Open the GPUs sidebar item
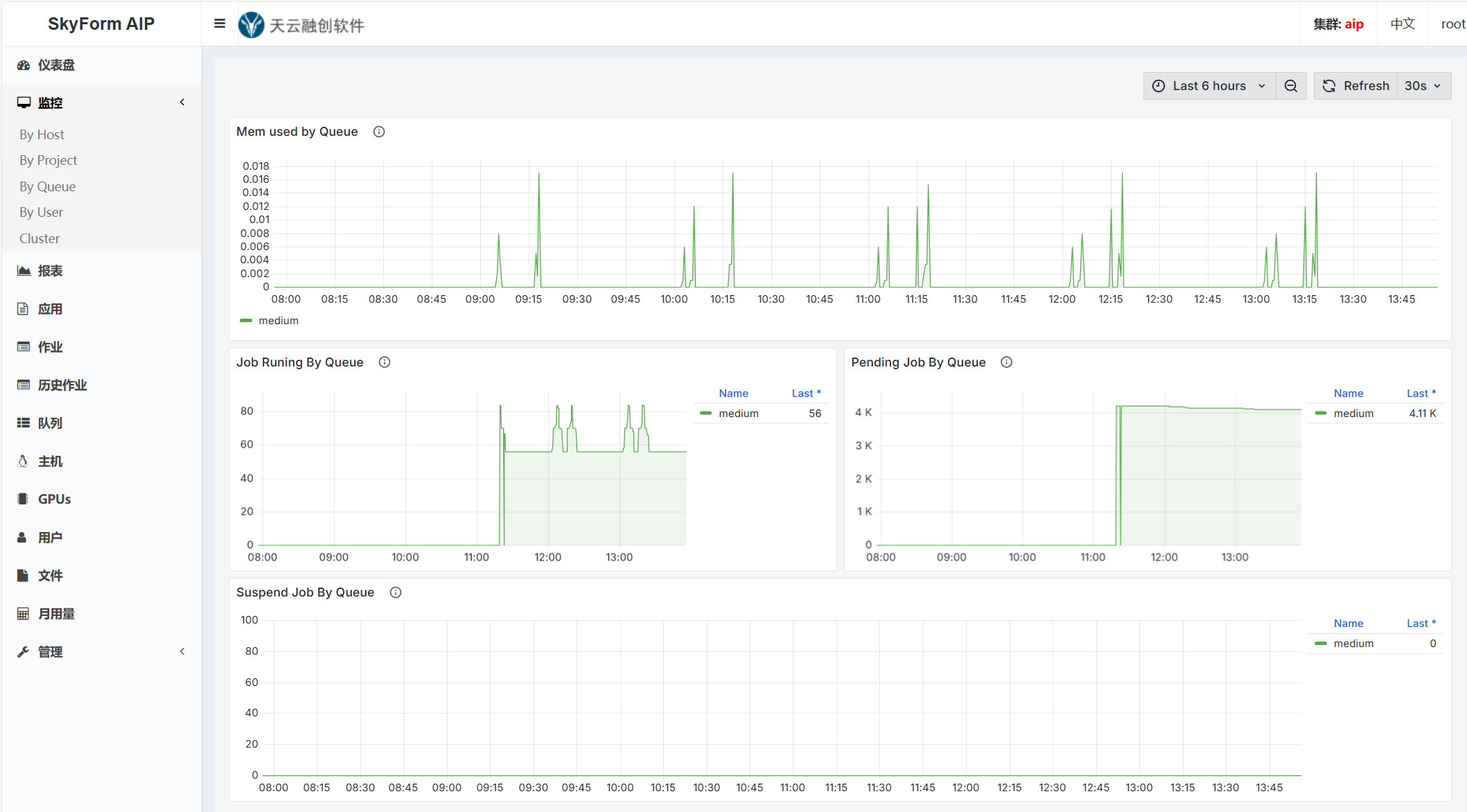 click(54, 499)
